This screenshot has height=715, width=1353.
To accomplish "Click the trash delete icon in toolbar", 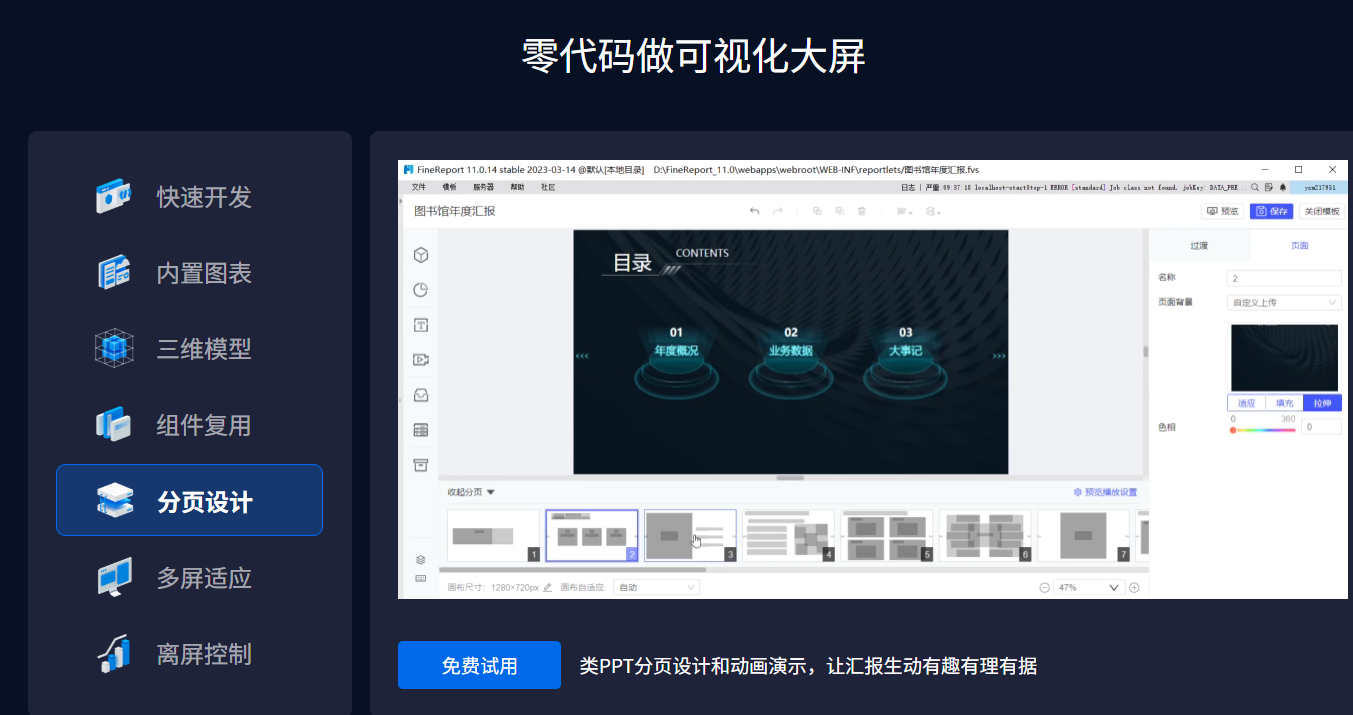I will tap(861, 211).
